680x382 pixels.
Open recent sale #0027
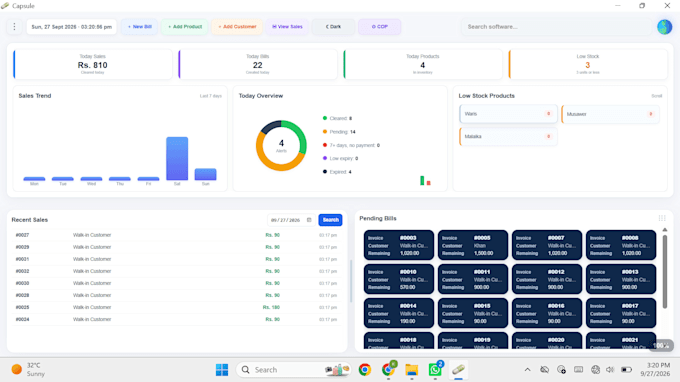click(x=177, y=235)
